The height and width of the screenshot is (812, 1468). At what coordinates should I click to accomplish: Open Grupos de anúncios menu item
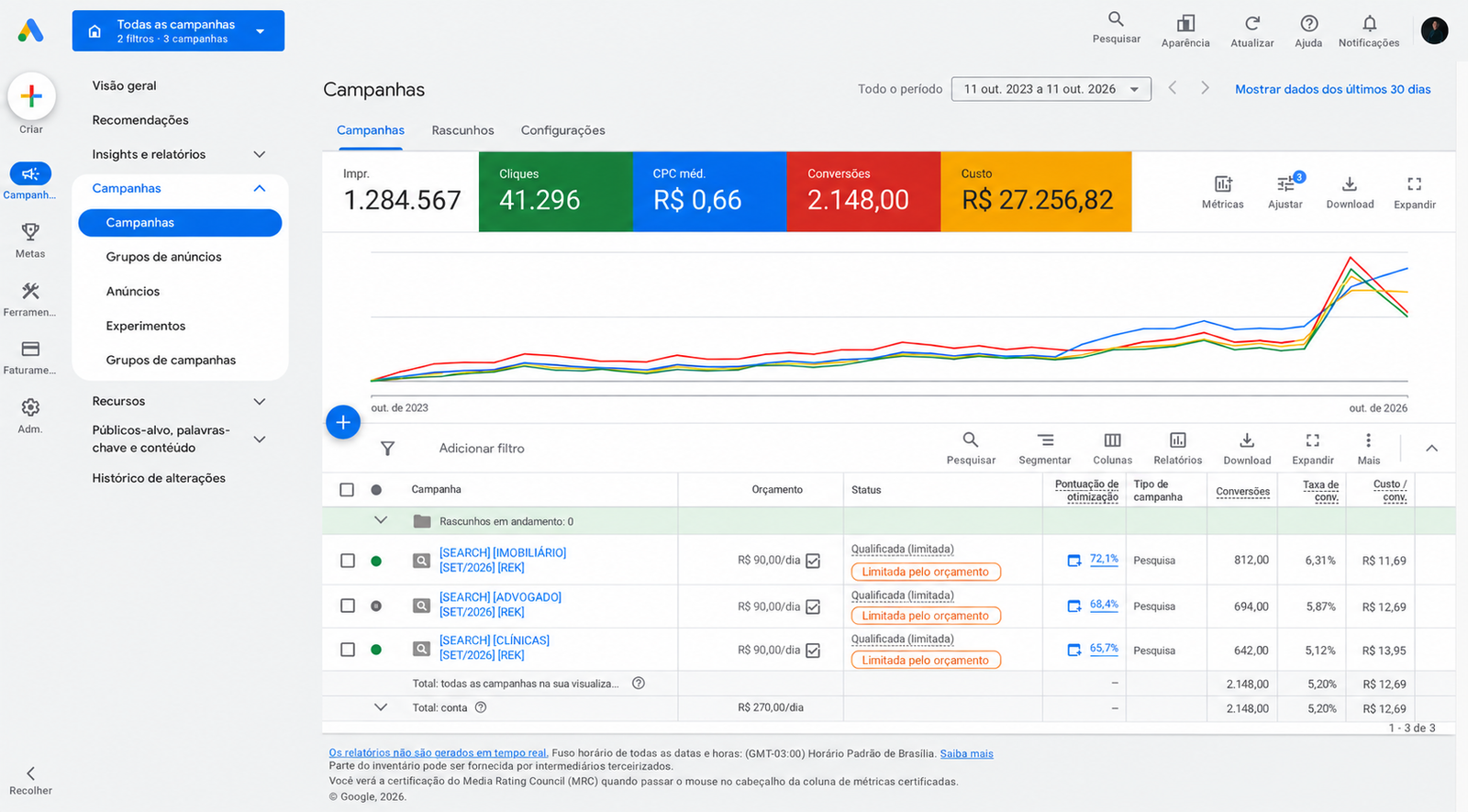(x=163, y=257)
